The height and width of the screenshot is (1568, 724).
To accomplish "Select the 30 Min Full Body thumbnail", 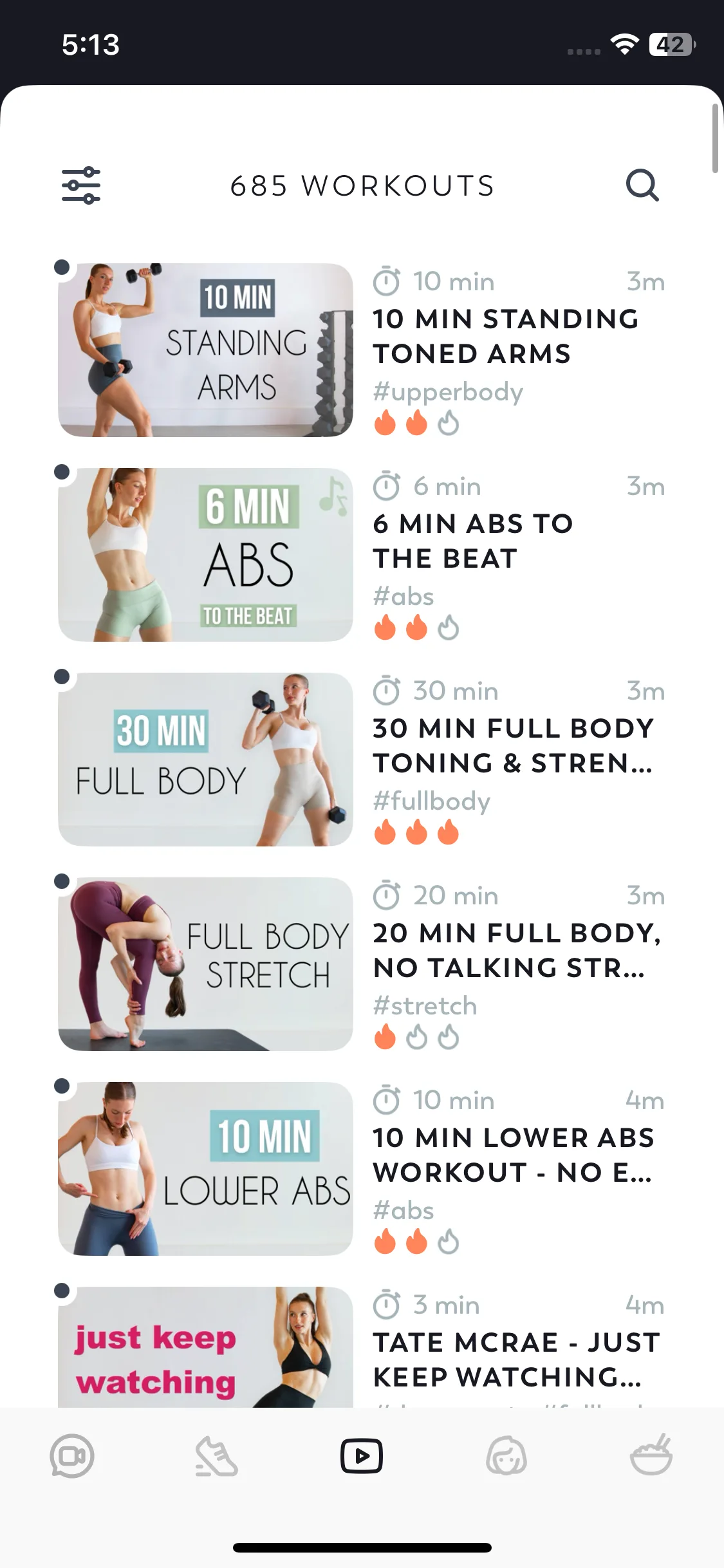I will (x=205, y=760).
